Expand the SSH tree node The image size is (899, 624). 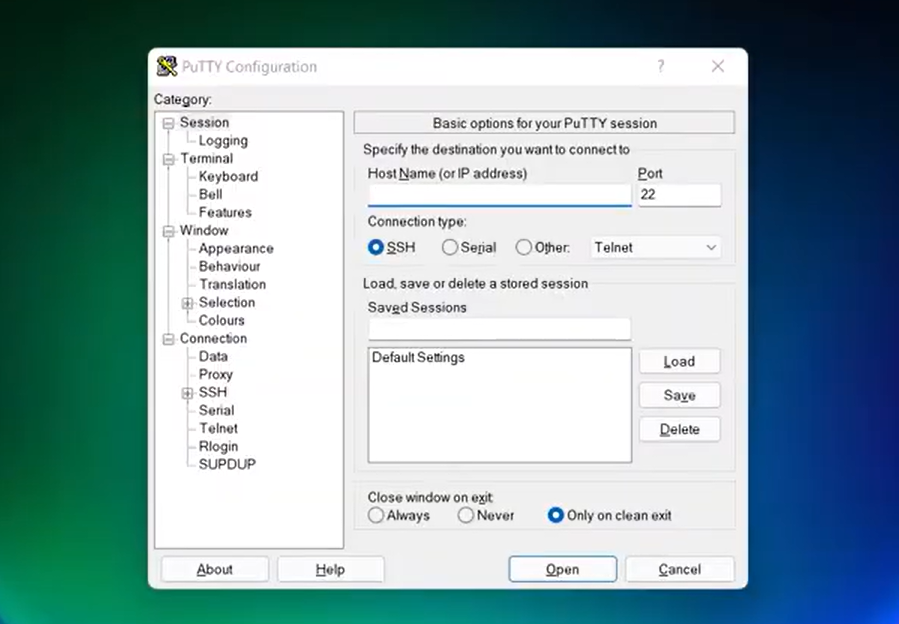click(x=187, y=393)
